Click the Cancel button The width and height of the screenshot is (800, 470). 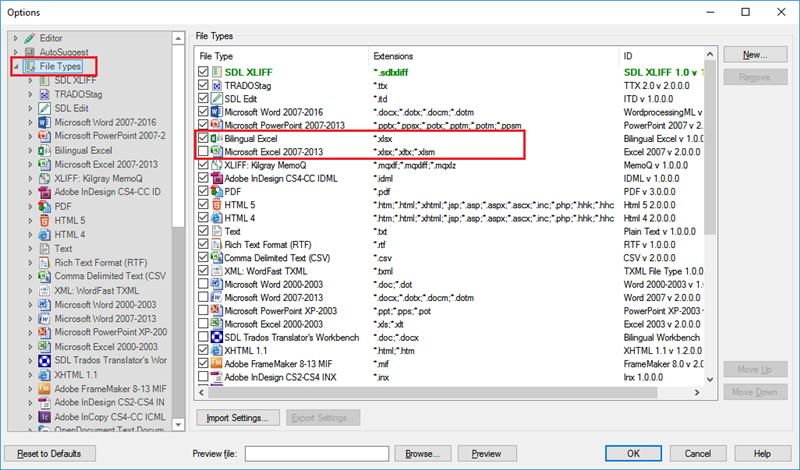(x=697, y=454)
